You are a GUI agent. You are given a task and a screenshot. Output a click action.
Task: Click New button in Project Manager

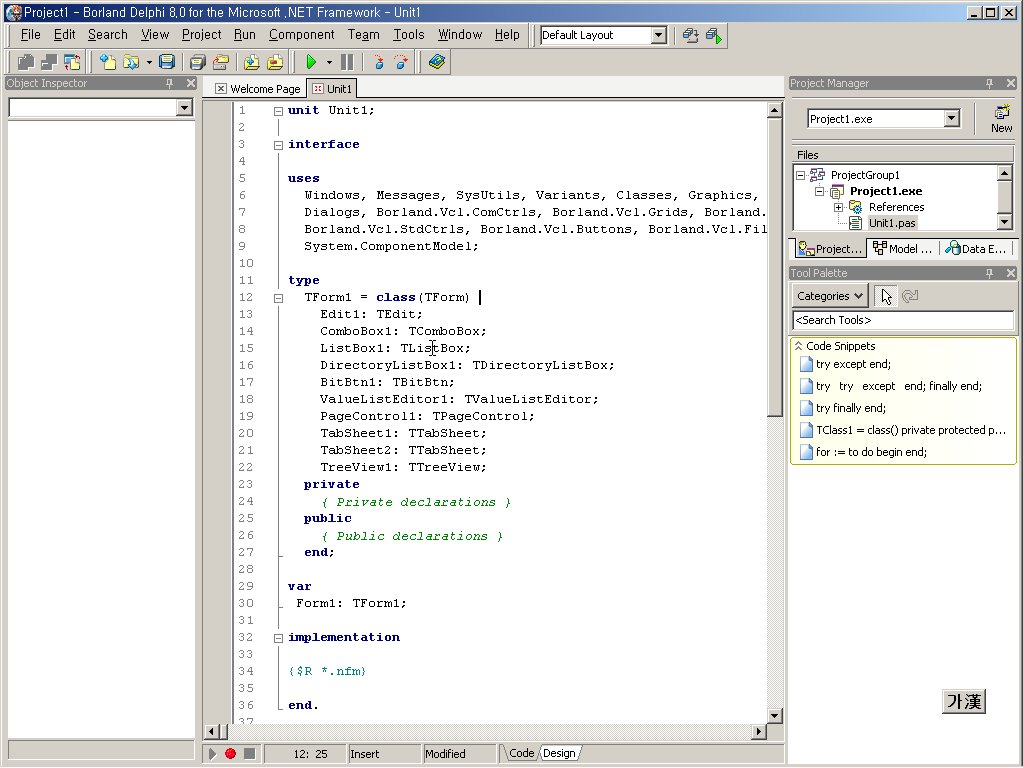pyautogui.click(x=1001, y=118)
